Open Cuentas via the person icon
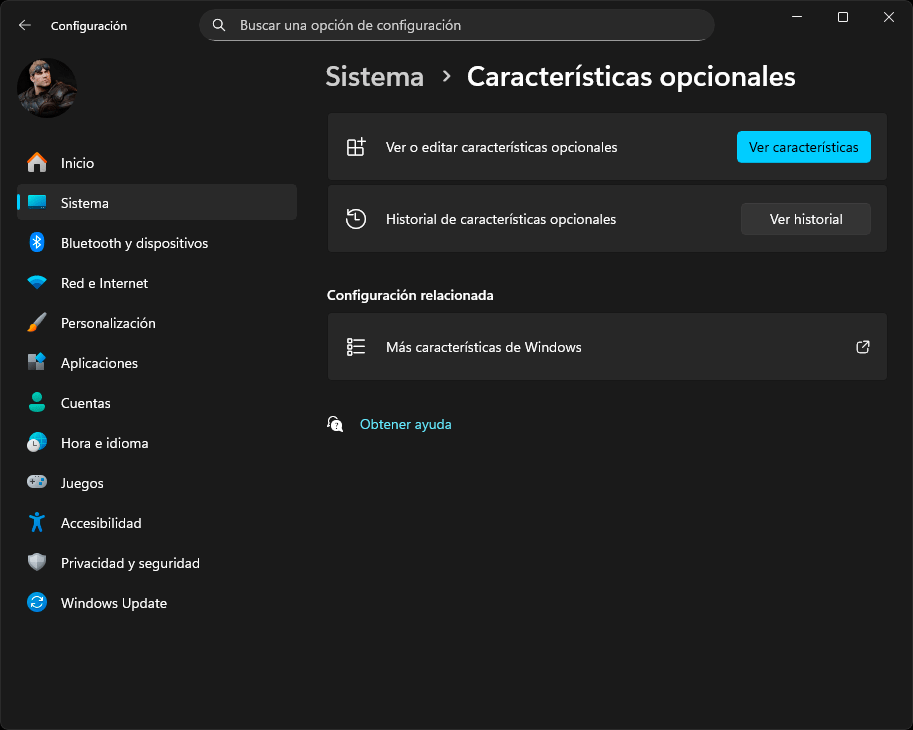913x730 pixels. (x=37, y=402)
